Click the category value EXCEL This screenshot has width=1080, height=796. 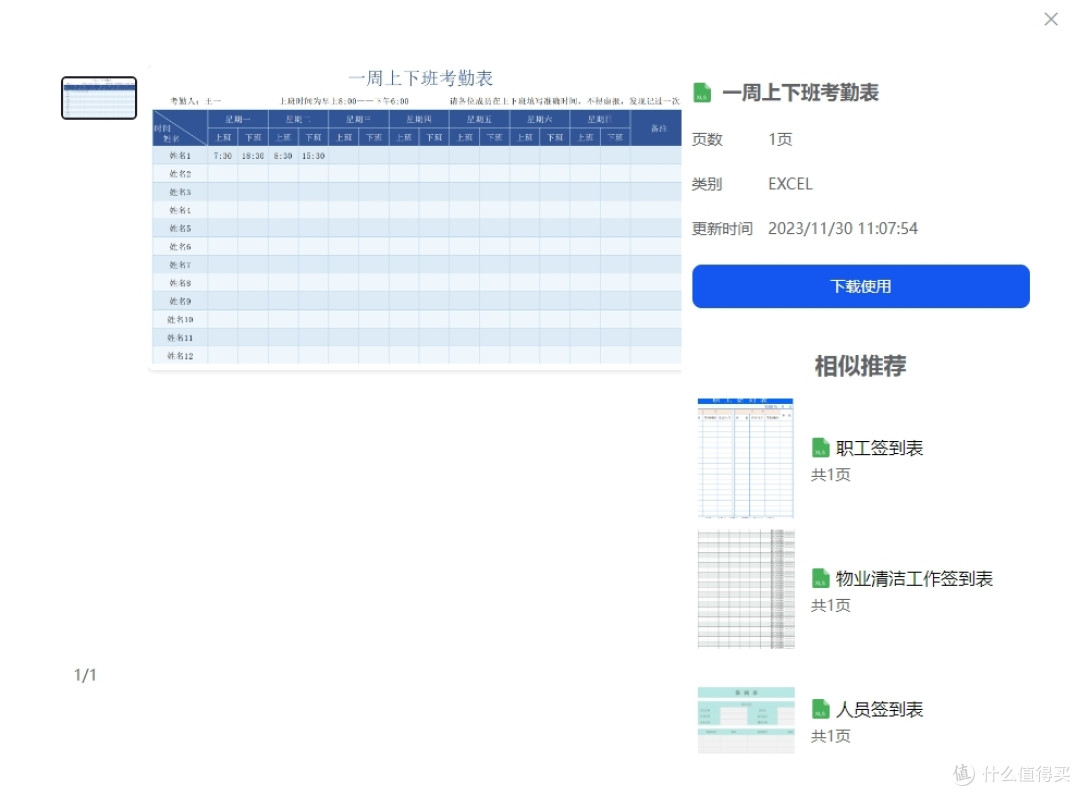pyautogui.click(x=790, y=184)
